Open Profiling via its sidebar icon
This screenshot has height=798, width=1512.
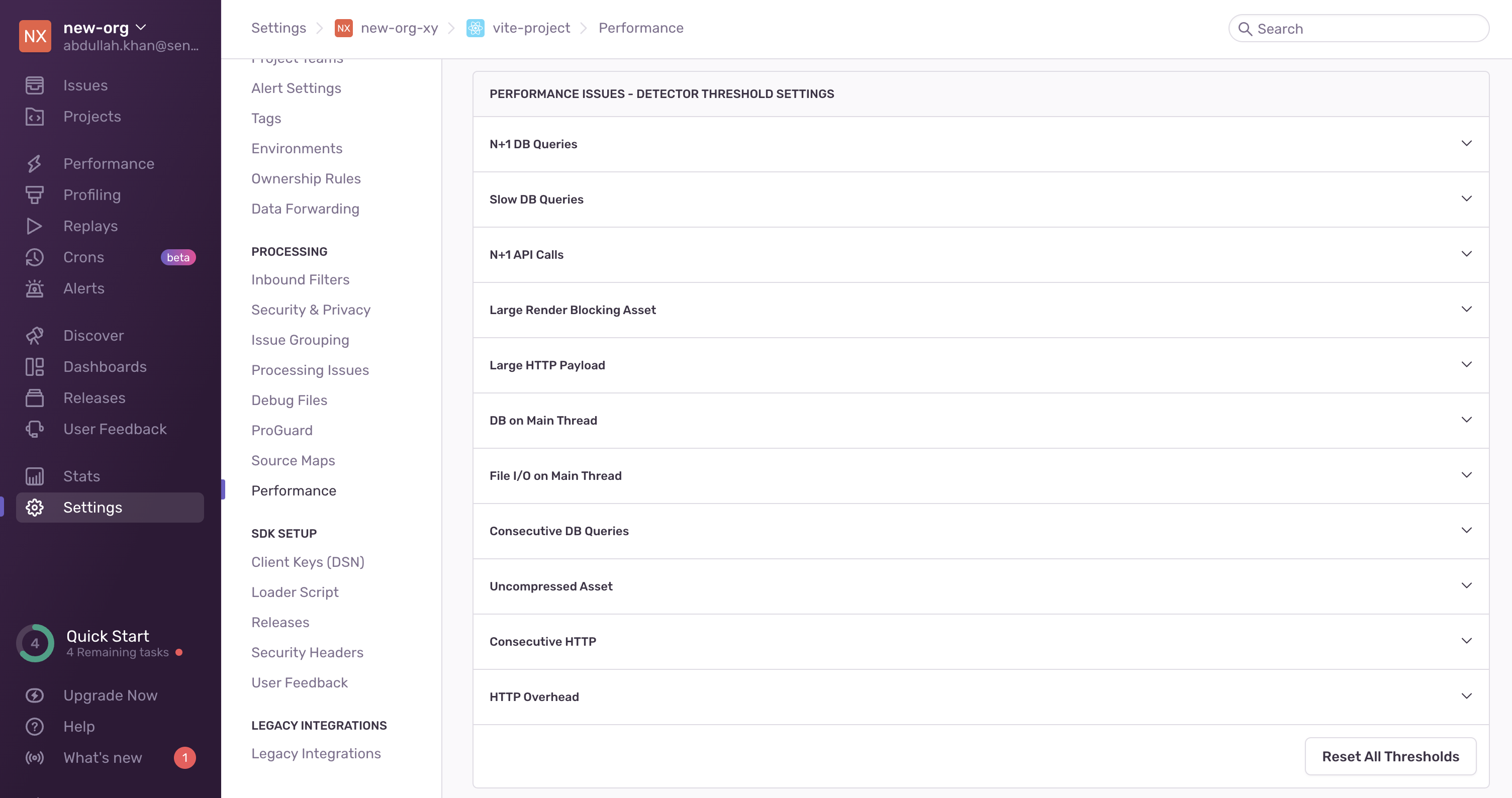point(34,195)
